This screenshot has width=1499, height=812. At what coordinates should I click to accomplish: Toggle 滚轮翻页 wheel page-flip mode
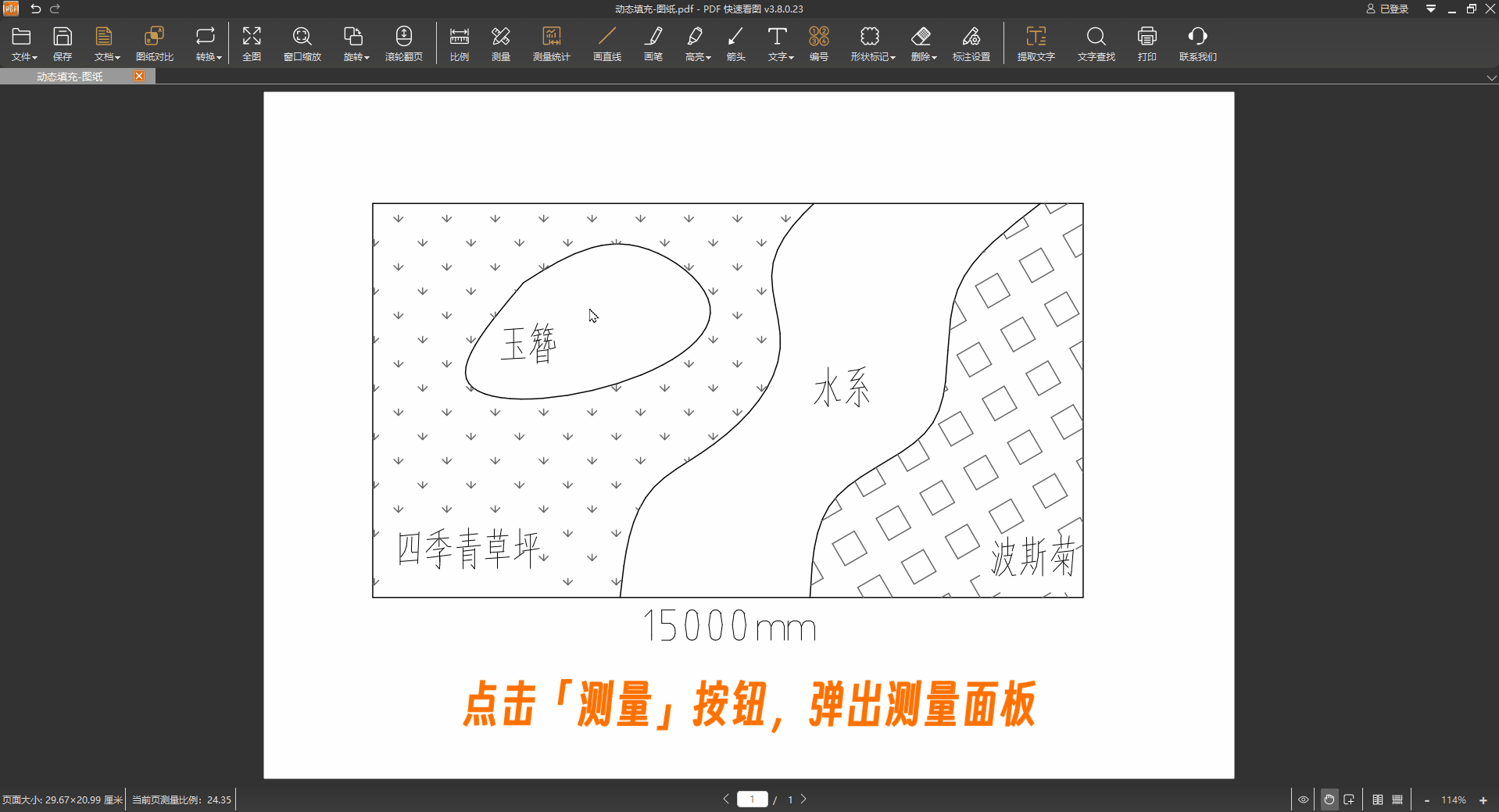(404, 44)
